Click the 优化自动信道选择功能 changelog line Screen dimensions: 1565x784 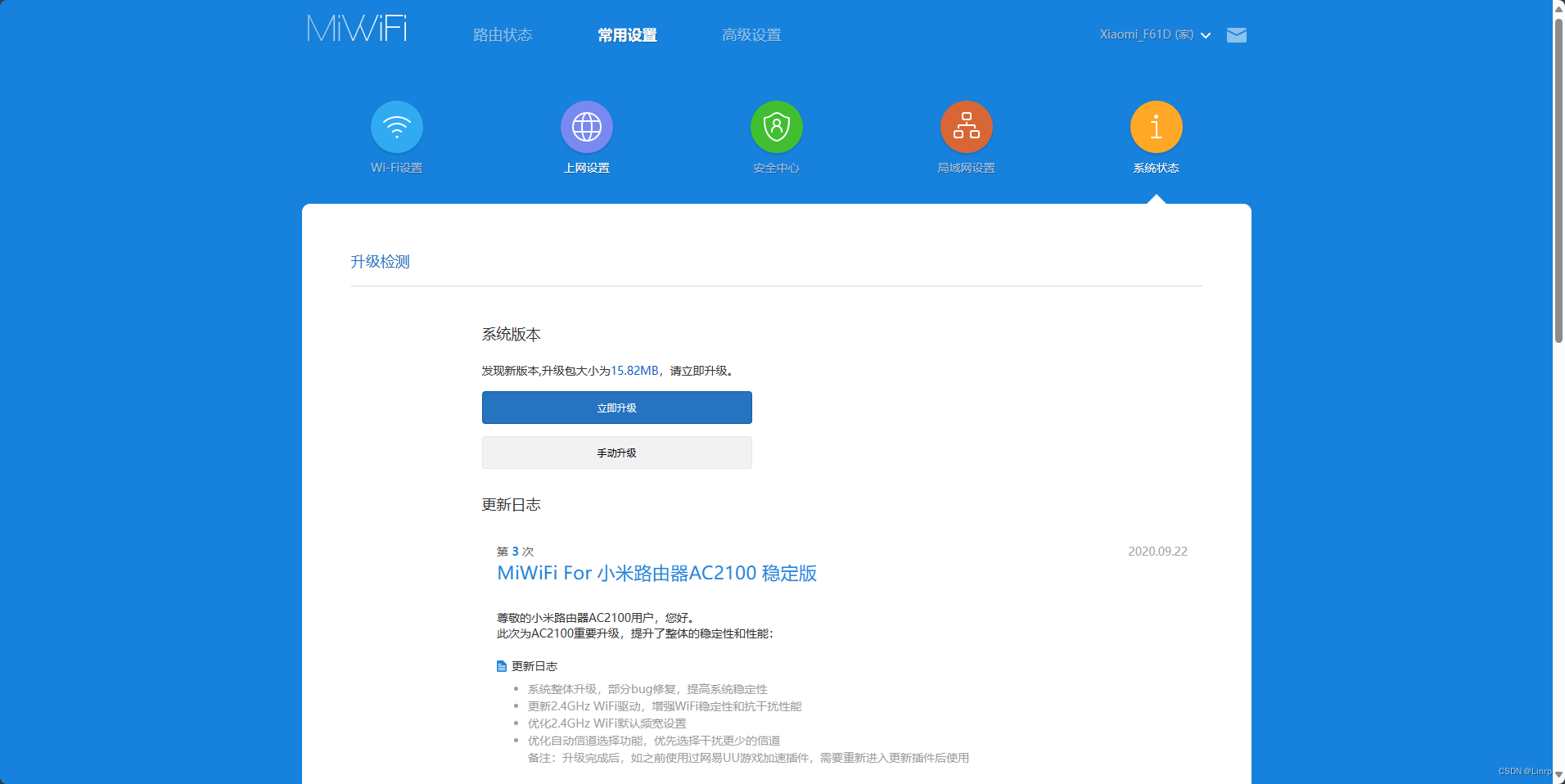coord(654,741)
